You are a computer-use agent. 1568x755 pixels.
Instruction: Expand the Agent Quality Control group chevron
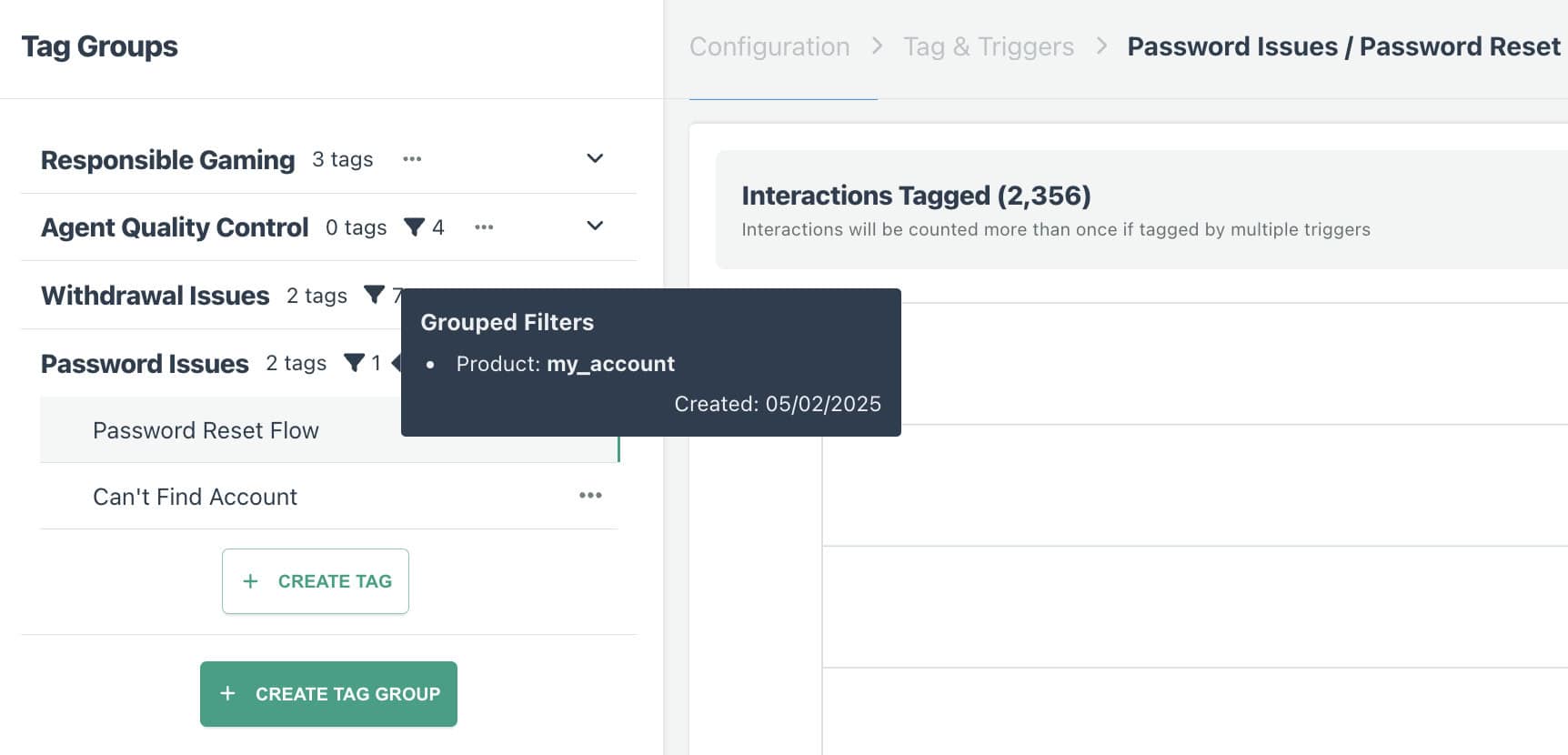click(595, 226)
